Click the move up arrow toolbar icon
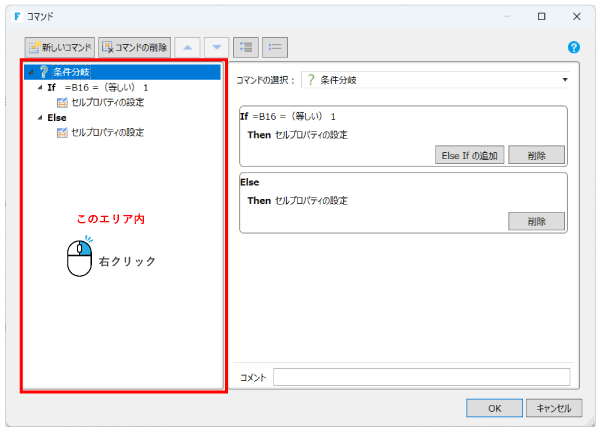 (187, 47)
